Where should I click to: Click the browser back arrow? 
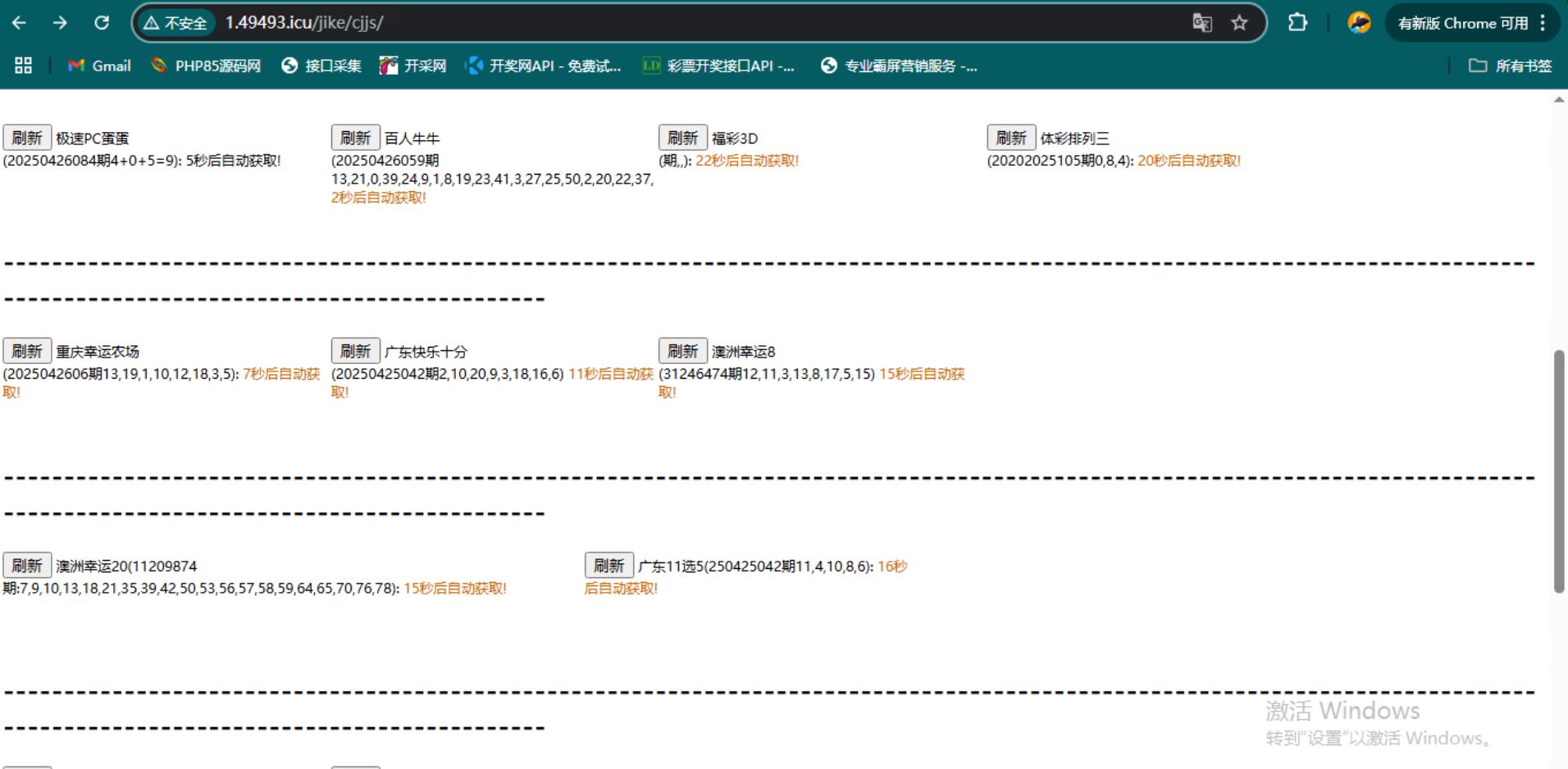pos(19,23)
